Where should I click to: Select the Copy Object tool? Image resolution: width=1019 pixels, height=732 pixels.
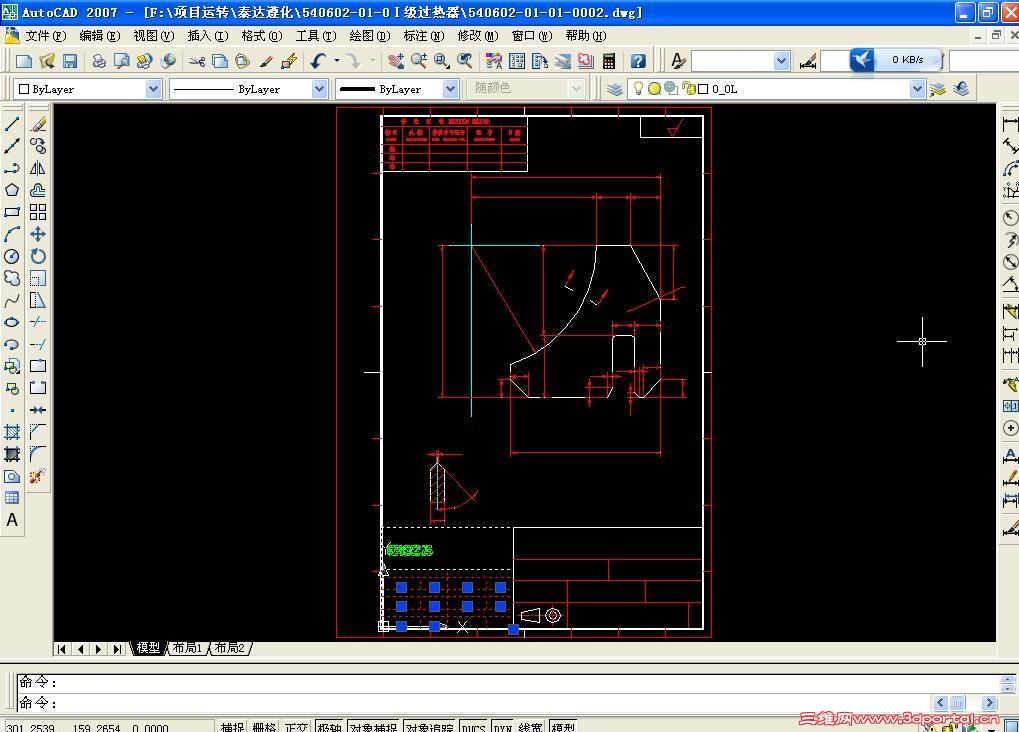tap(38, 146)
